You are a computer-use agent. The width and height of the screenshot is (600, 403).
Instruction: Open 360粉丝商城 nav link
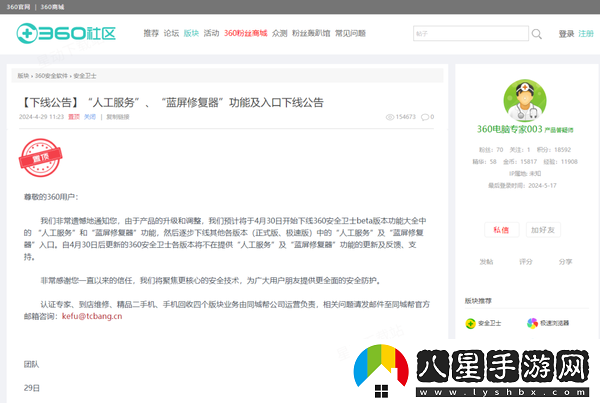point(246,33)
